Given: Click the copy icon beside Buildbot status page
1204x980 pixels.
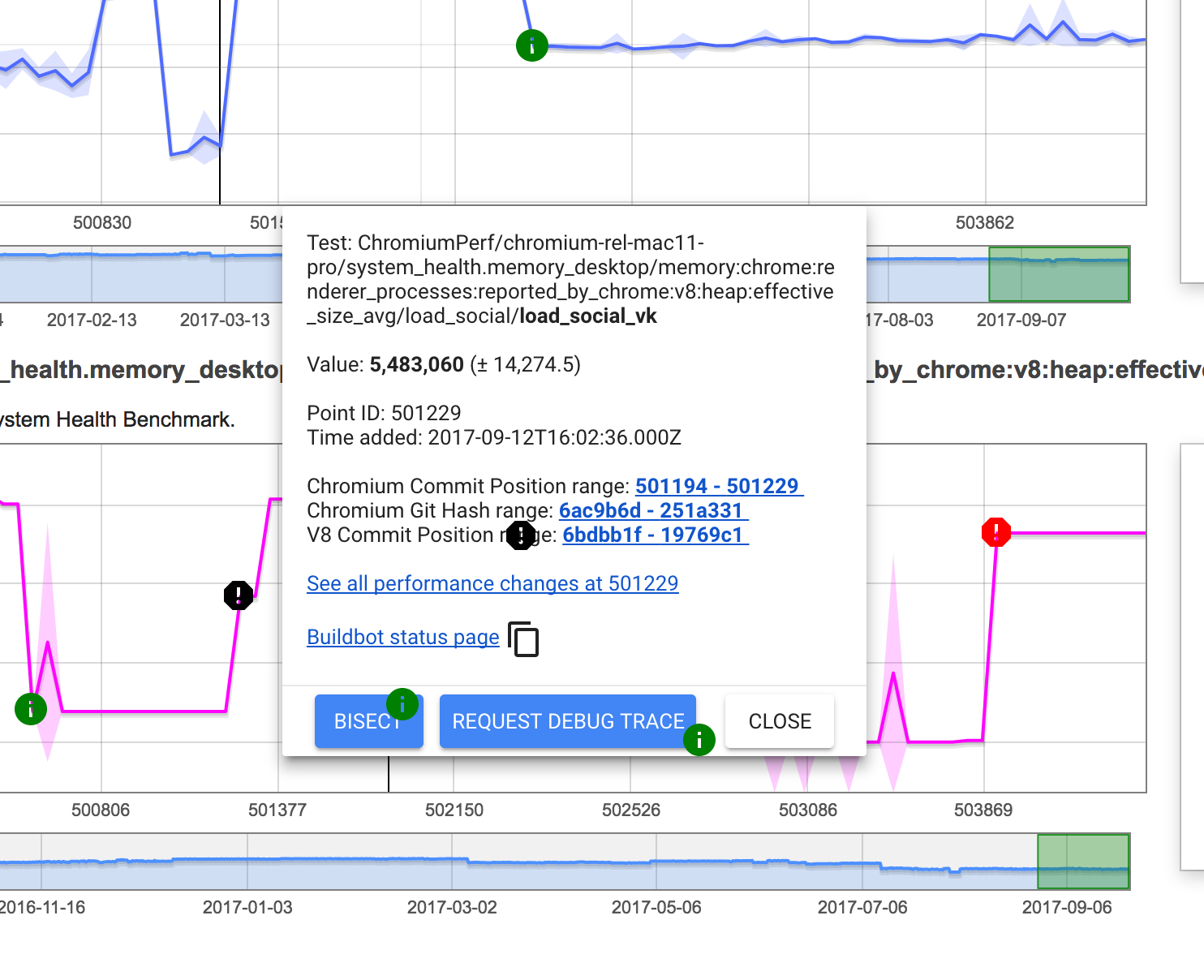Looking at the screenshot, I should click(526, 639).
